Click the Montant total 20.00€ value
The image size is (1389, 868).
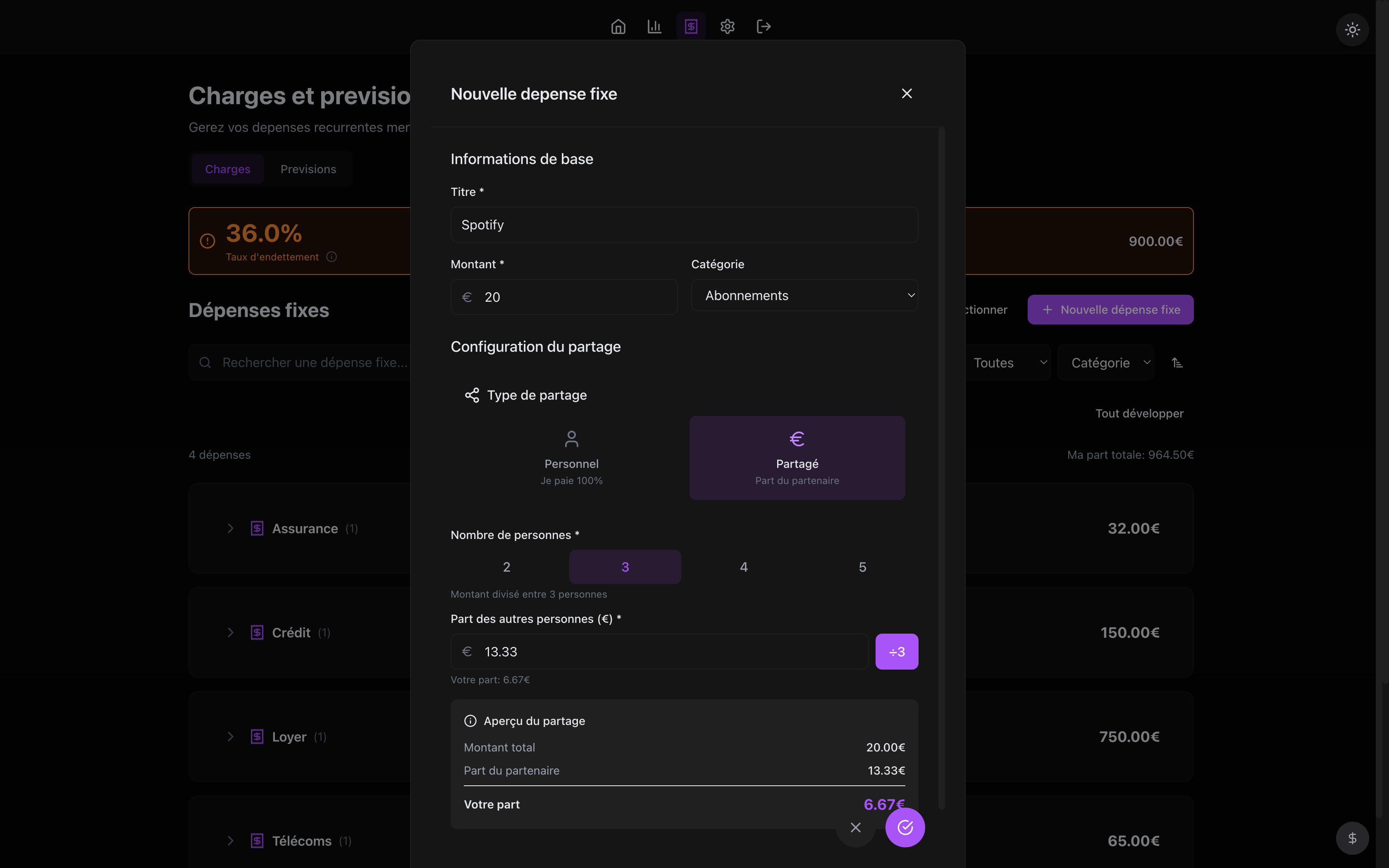pos(885,747)
